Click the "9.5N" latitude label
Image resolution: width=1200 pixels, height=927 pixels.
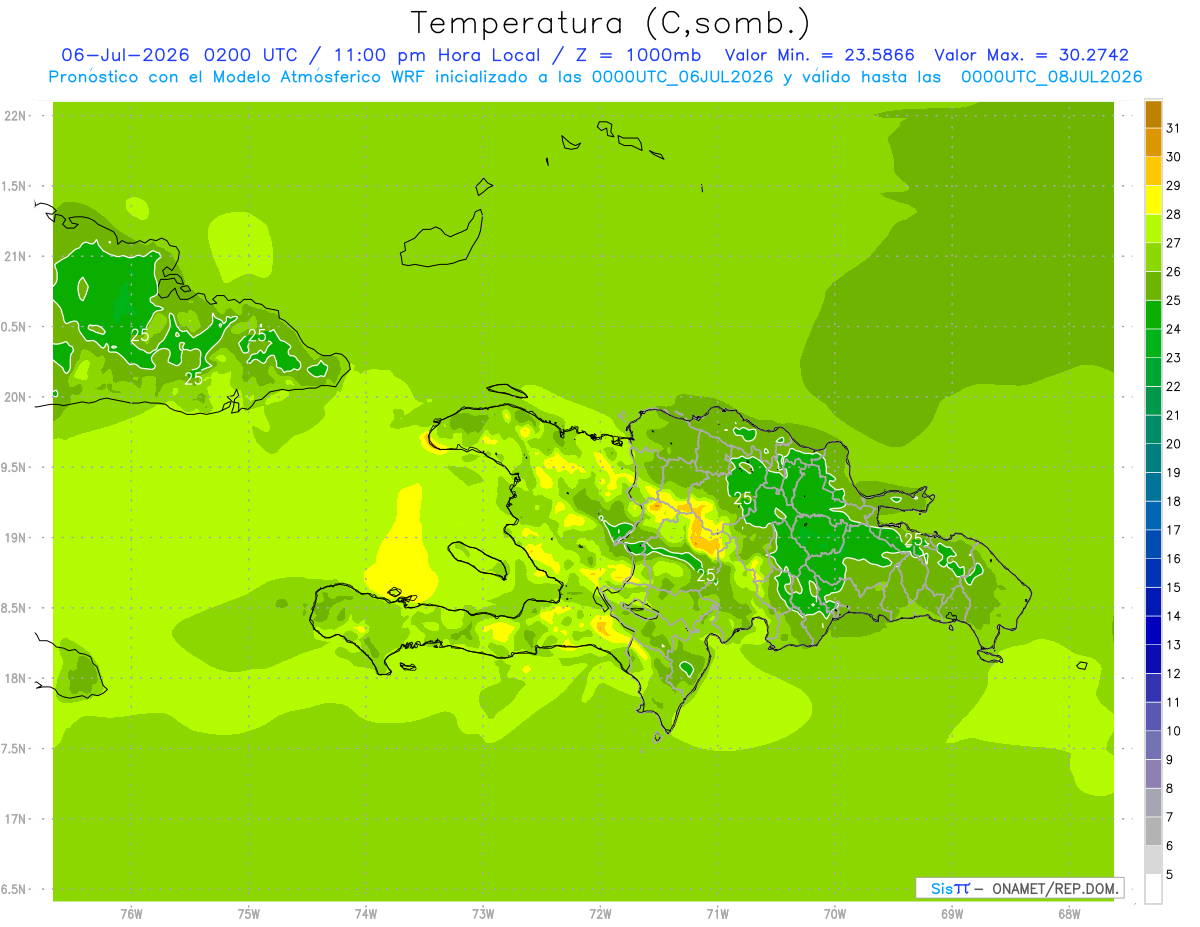point(15,468)
